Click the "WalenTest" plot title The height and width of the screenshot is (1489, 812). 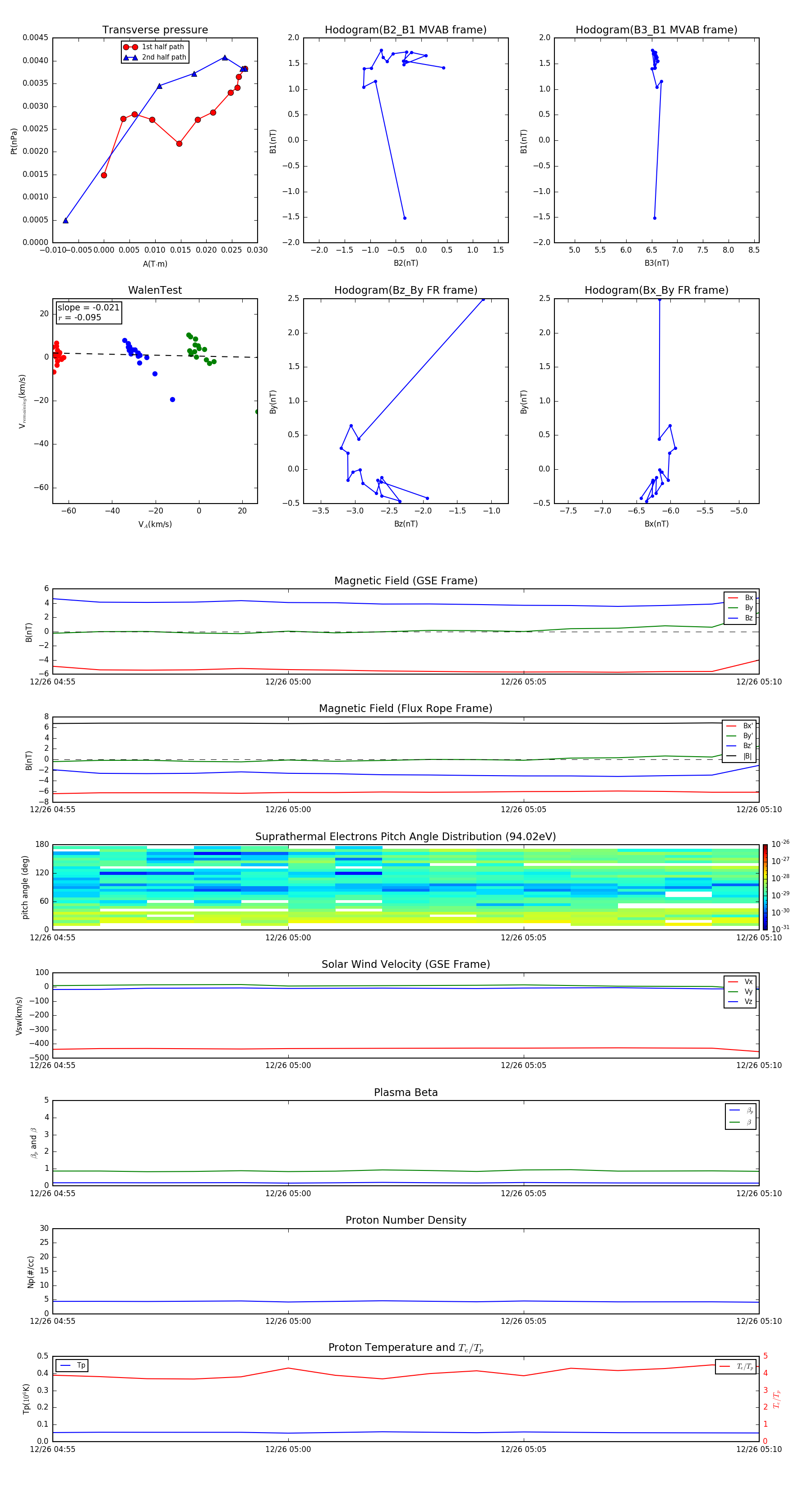tap(155, 290)
